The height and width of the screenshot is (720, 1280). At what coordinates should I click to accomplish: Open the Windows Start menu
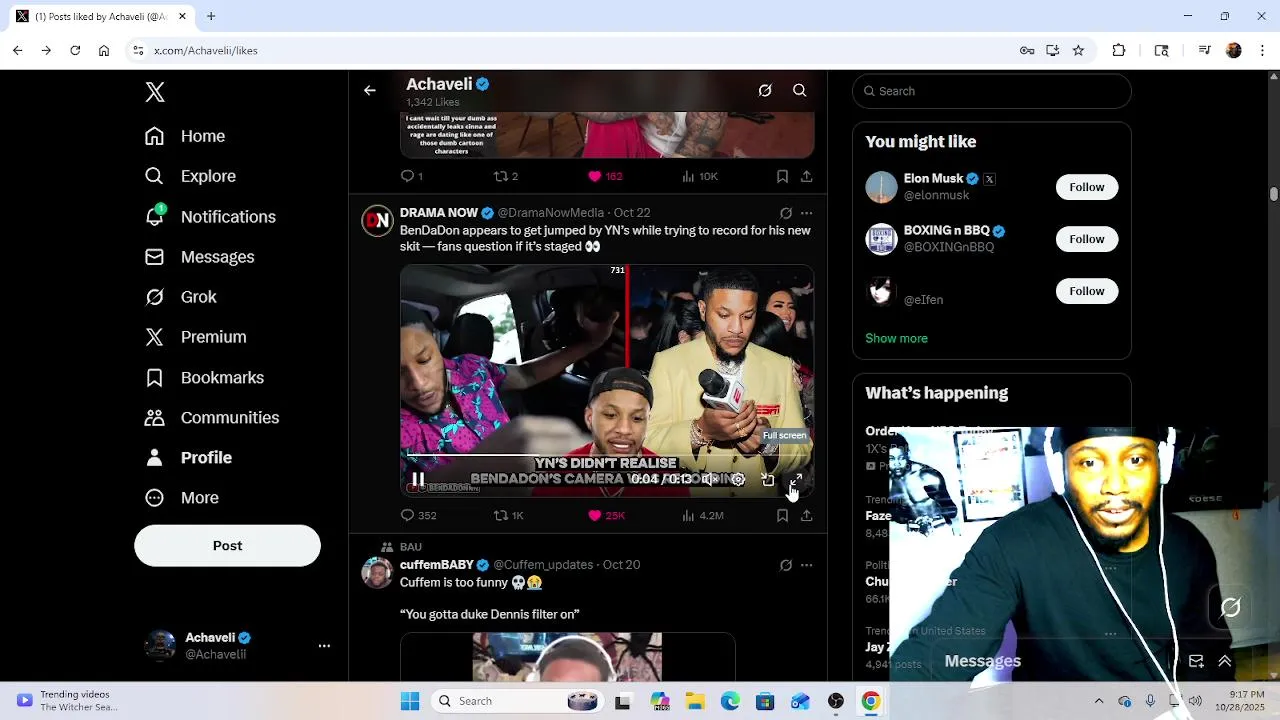click(x=410, y=701)
